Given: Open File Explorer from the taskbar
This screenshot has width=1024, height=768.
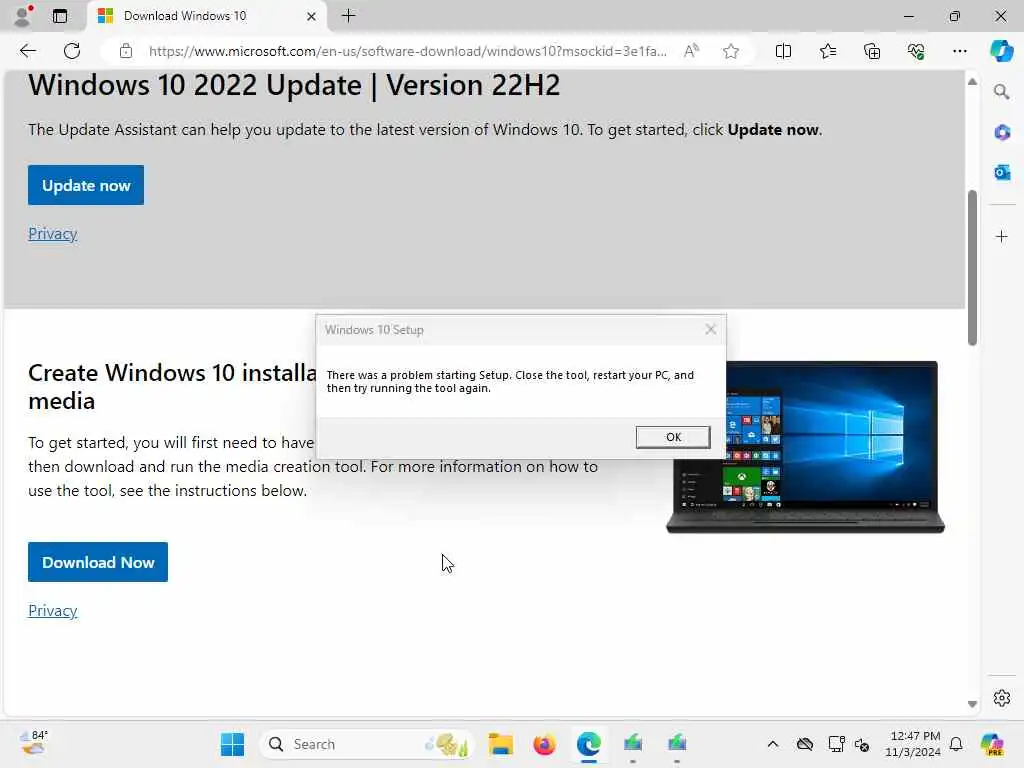Looking at the screenshot, I should point(501,744).
